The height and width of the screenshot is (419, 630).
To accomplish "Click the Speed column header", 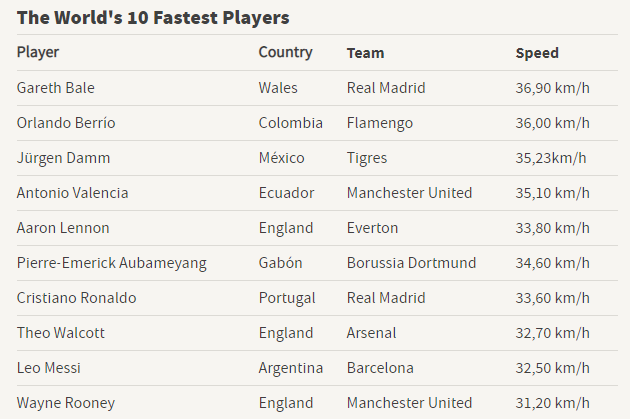I will tap(537, 53).
